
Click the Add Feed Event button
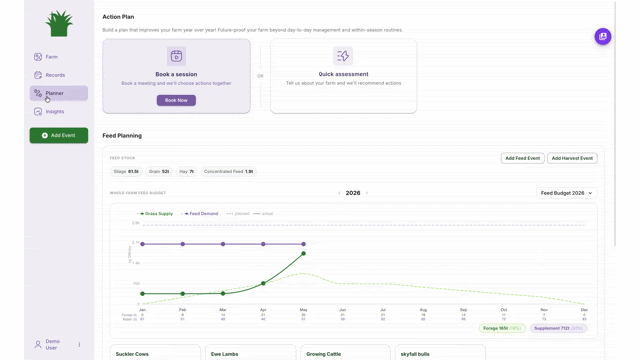click(x=522, y=158)
